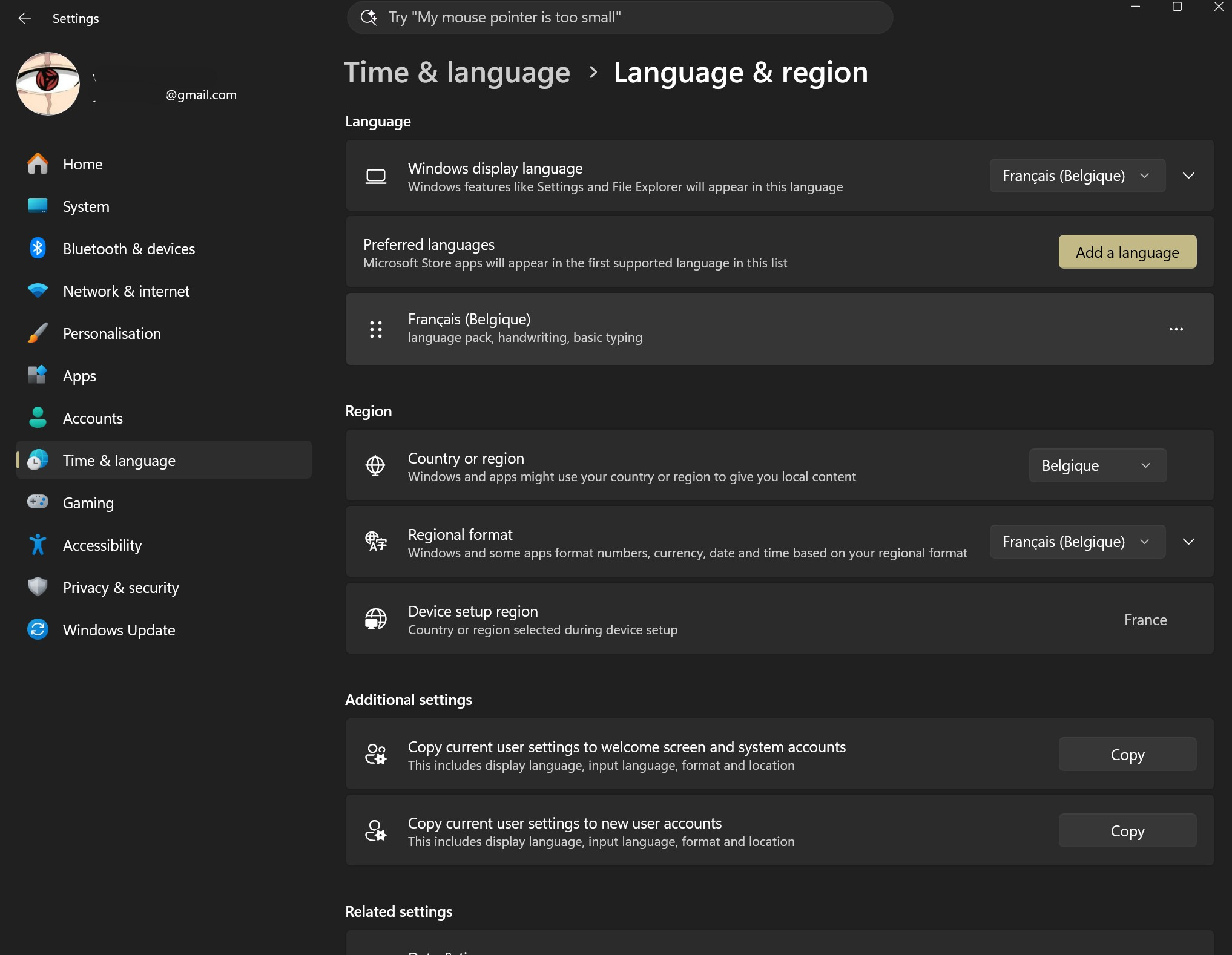Select Personalisation in the sidebar
Viewport: 1232px width, 955px height.
(x=163, y=333)
